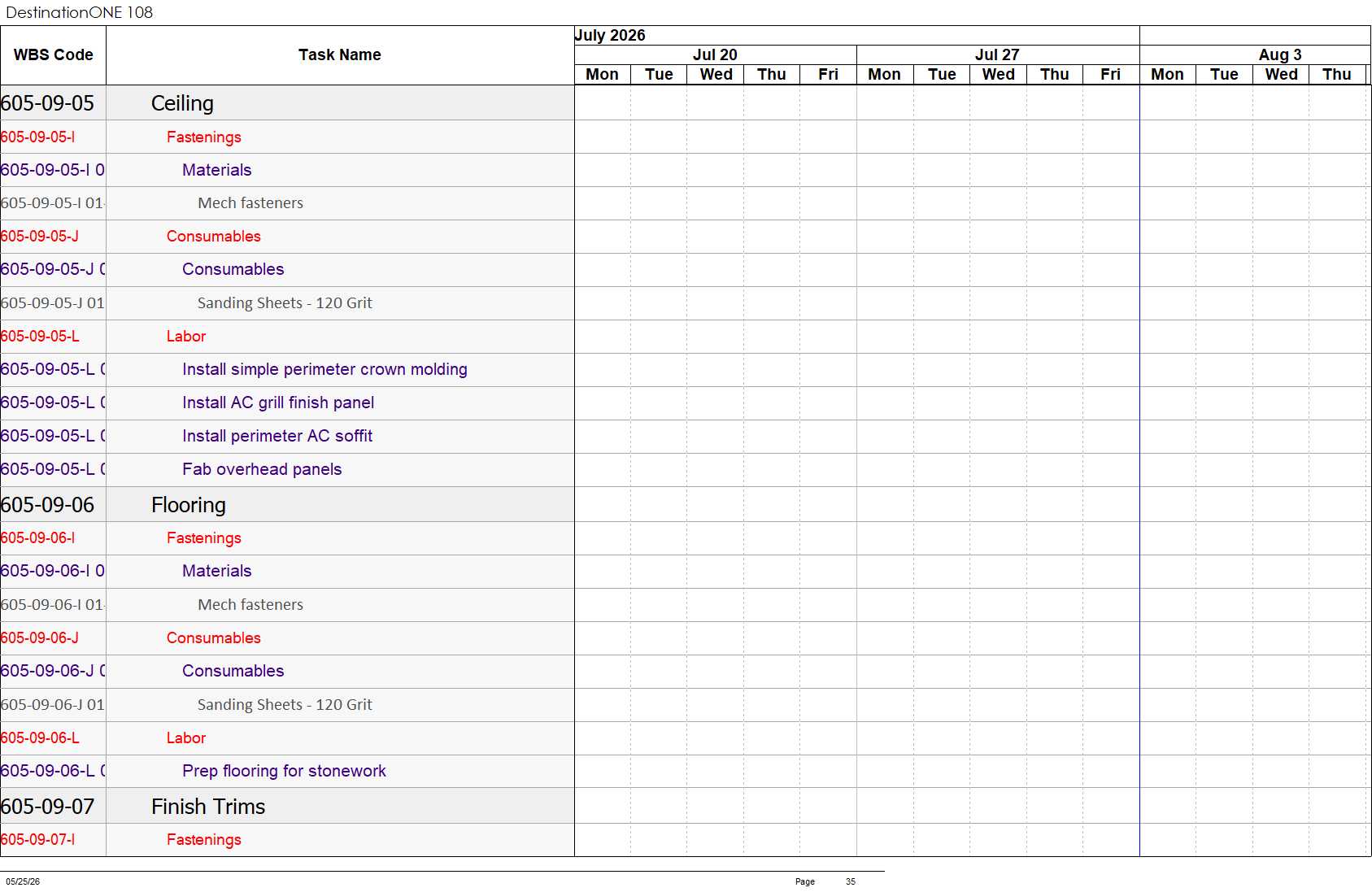Click WBS code 605-09-06-J
The height and width of the screenshot is (892, 1372).
click(x=39, y=638)
